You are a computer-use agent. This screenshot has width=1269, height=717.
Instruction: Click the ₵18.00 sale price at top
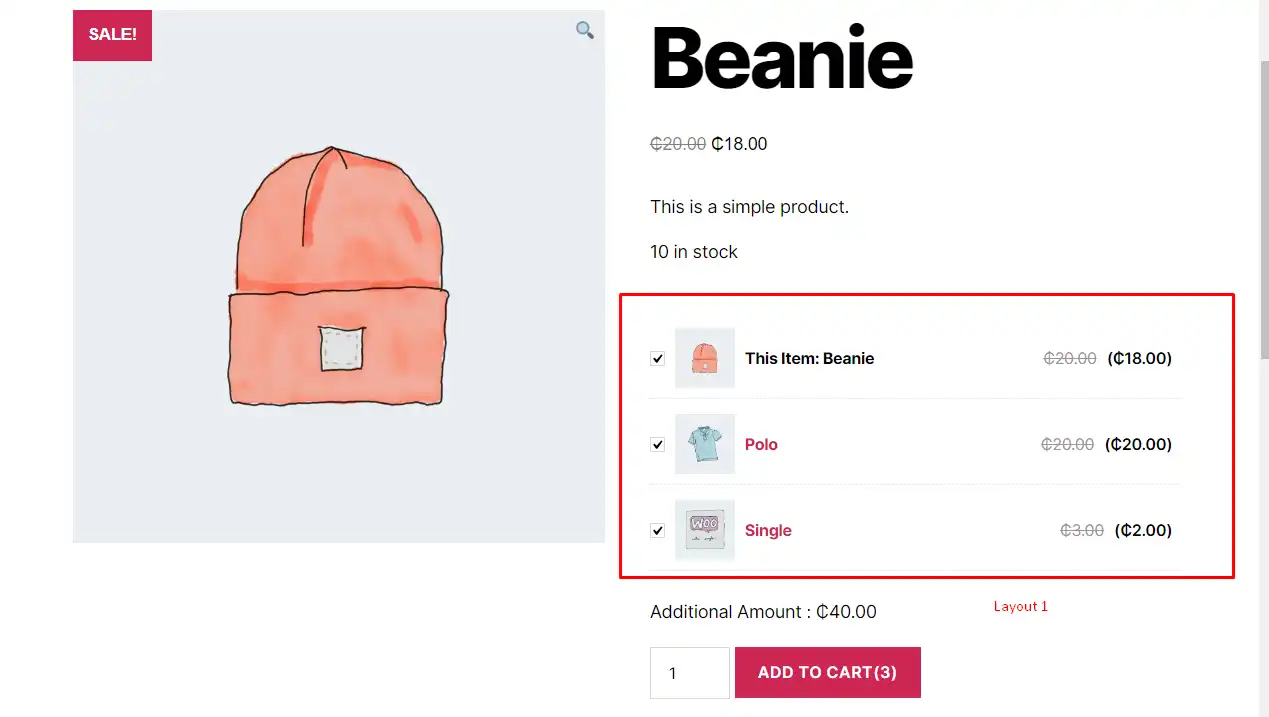pyautogui.click(x=739, y=144)
